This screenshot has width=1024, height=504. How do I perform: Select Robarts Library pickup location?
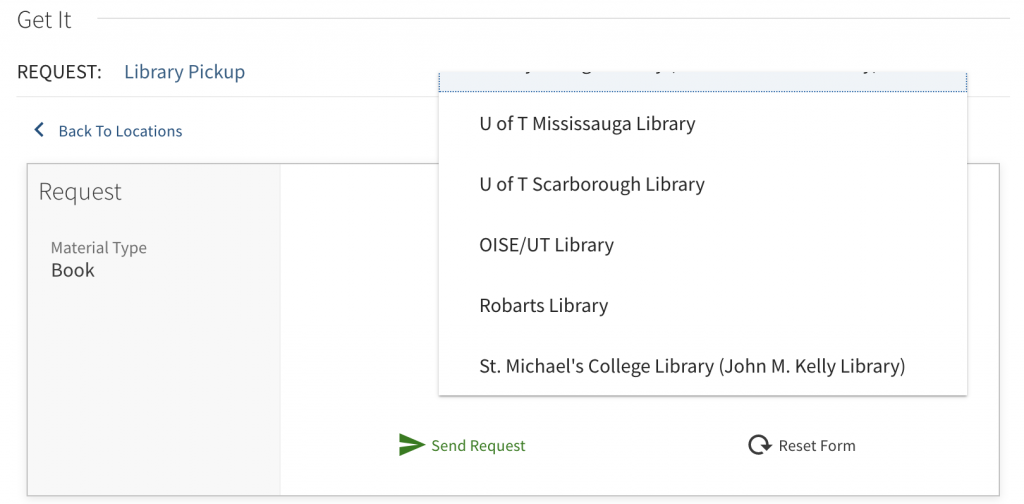click(x=543, y=306)
